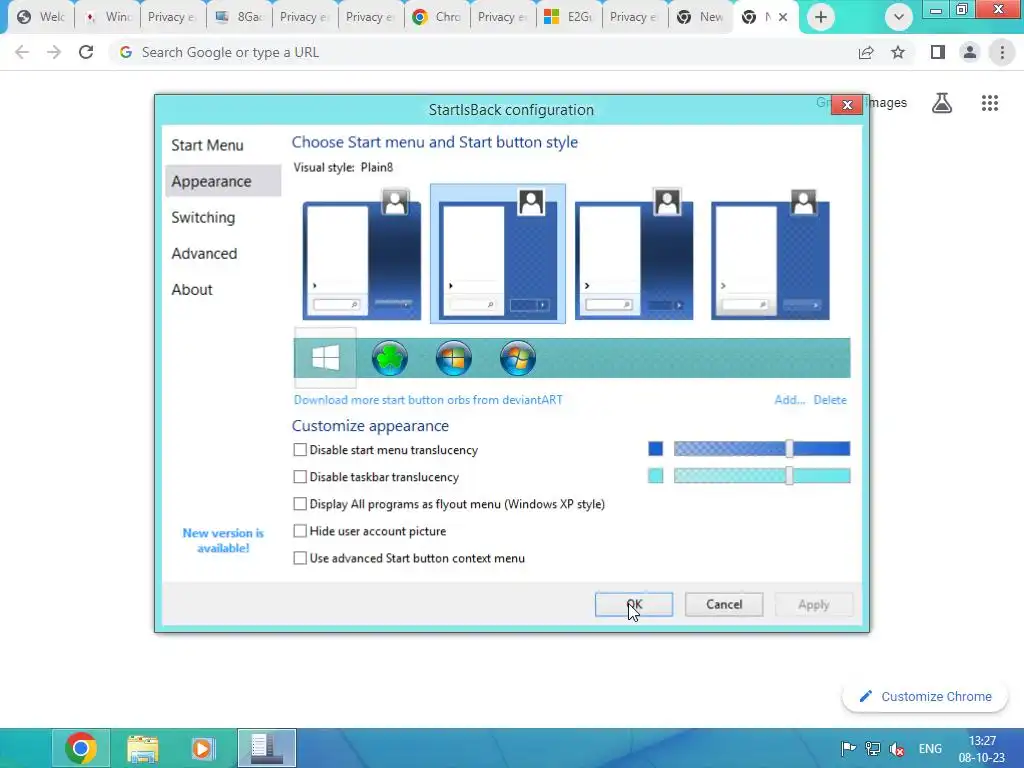Select the Windows 7 style start orb
Viewport: 1024px width, 768px height.
pyautogui.click(x=518, y=358)
